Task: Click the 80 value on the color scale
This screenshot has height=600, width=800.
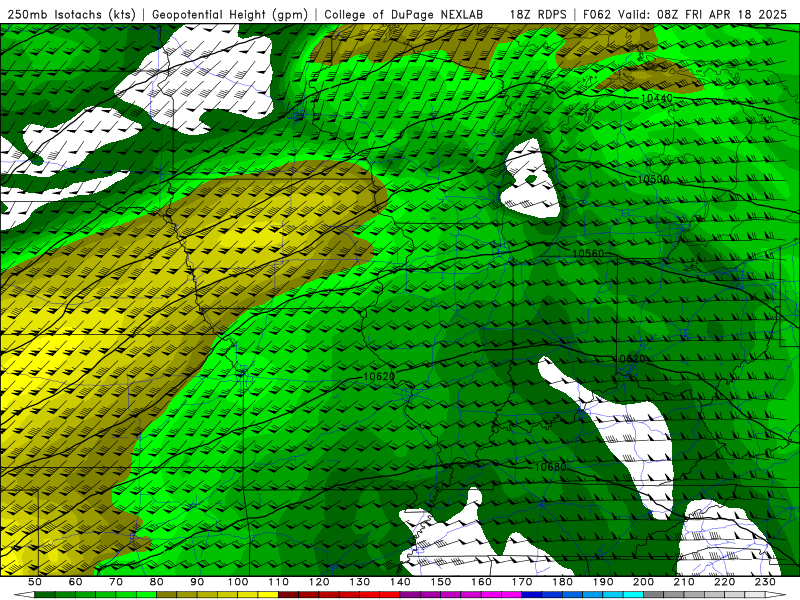Action: pos(157,582)
